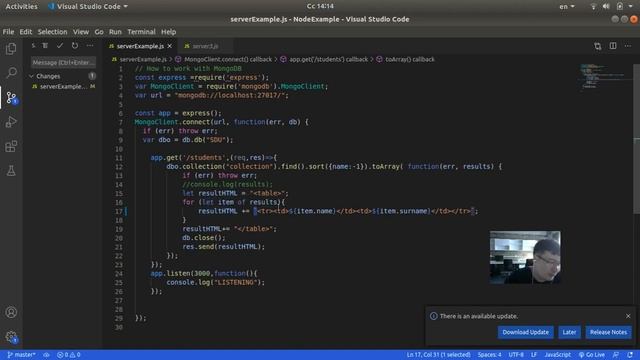Click the open changes icon in editor toolbar
The height and width of the screenshot is (360, 640).
(x=598, y=46)
